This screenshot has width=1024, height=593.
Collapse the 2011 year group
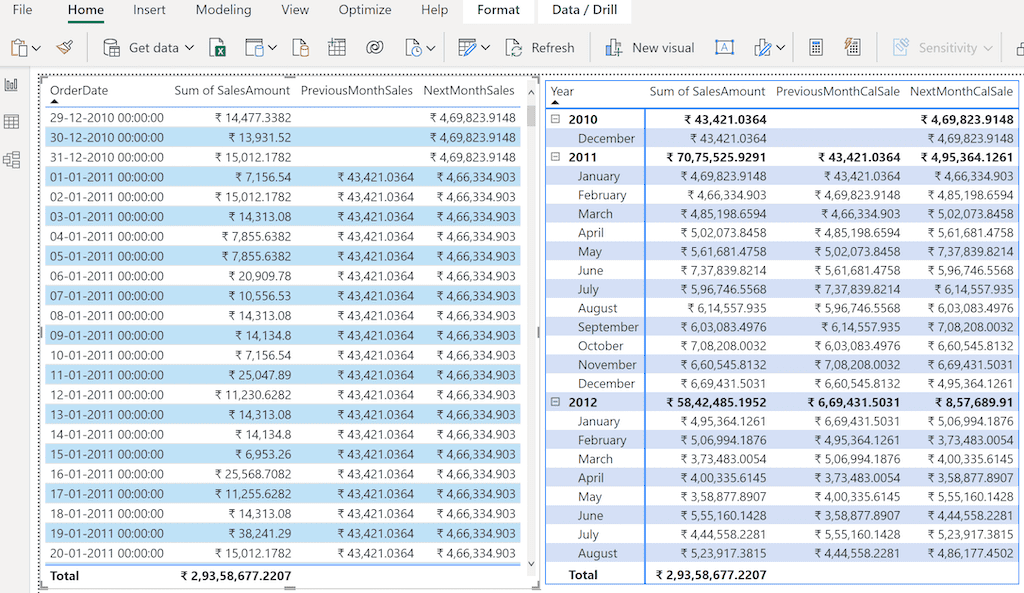coord(557,157)
